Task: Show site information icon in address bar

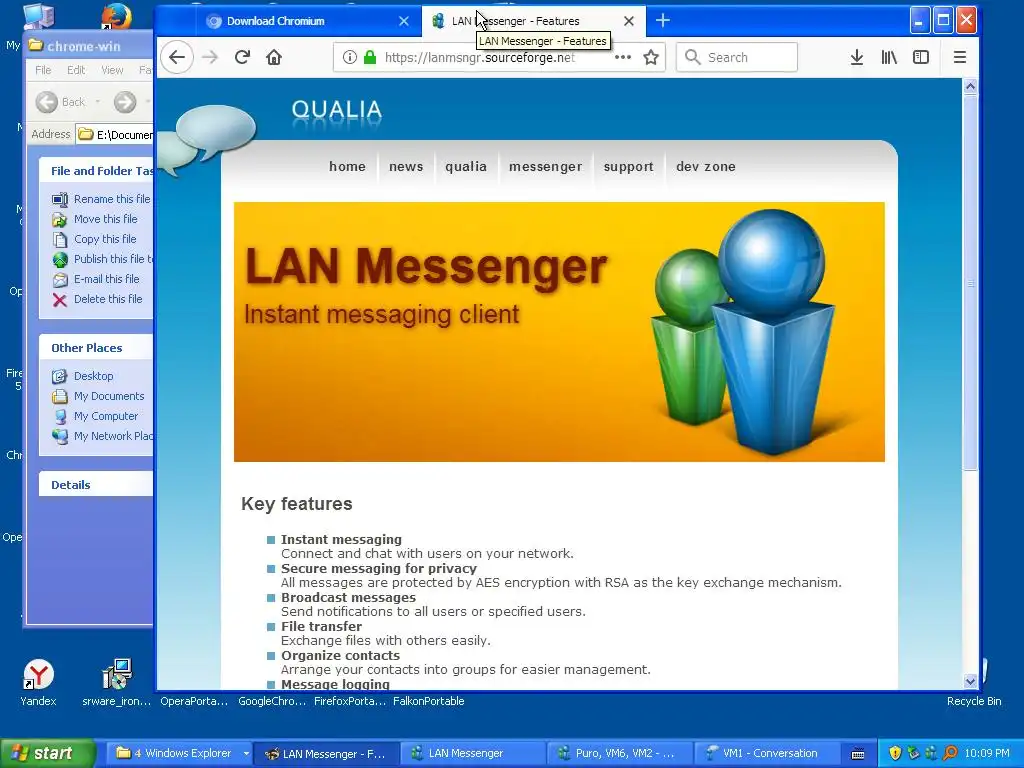Action: [350, 57]
